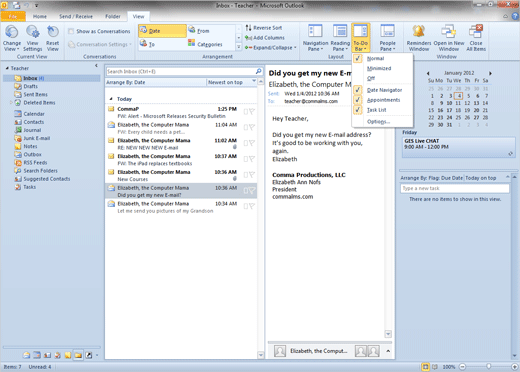520x372 pixels.
Task: Select the Inbox folder
Action: [52, 78]
